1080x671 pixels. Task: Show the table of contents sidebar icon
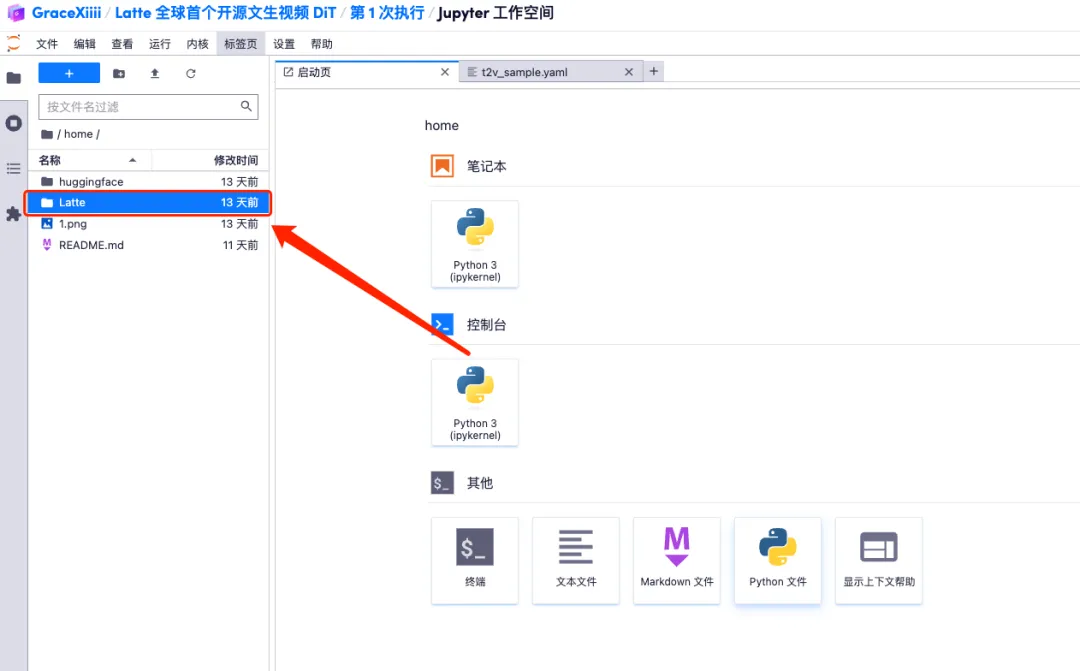coord(14,169)
